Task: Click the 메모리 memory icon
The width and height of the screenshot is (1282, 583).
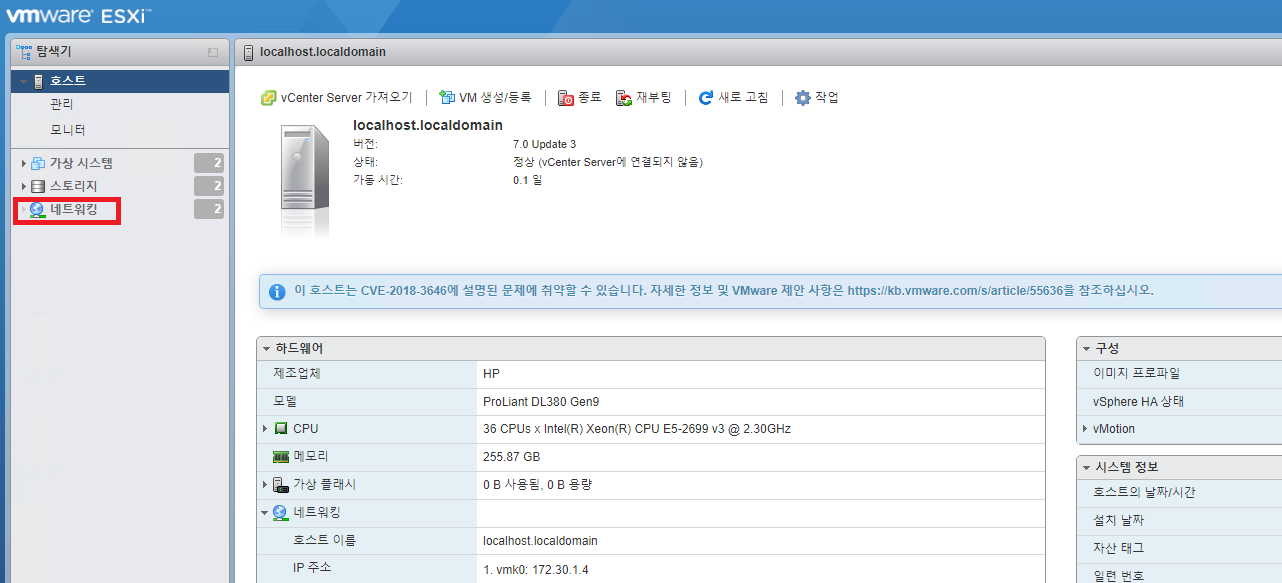Action: (x=281, y=456)
